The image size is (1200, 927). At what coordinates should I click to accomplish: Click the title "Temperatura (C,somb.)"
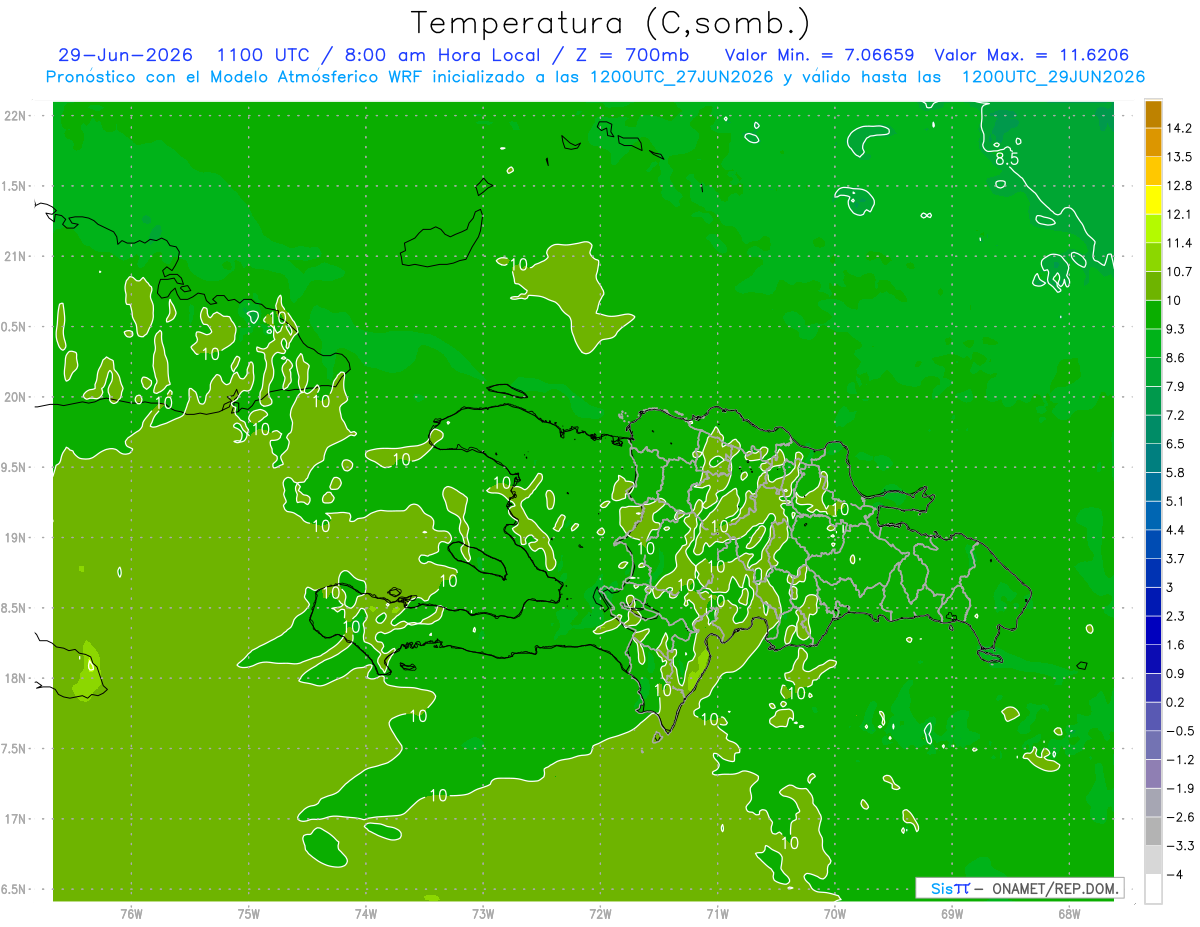611,23
